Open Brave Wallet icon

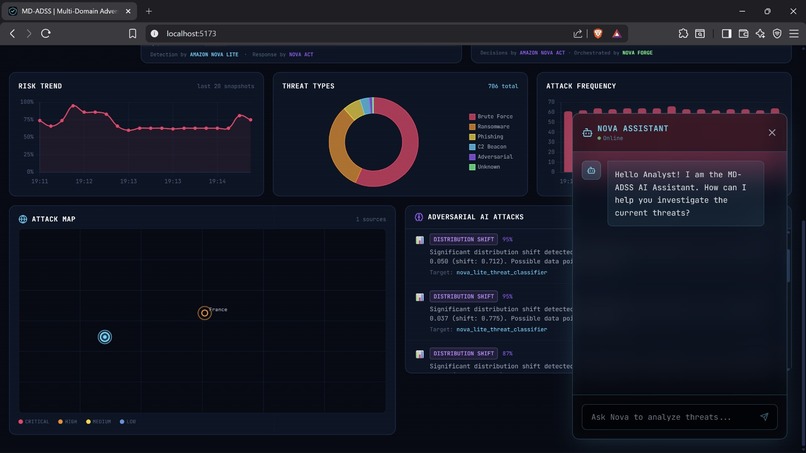pyautogui.click(x=743, y=33)
